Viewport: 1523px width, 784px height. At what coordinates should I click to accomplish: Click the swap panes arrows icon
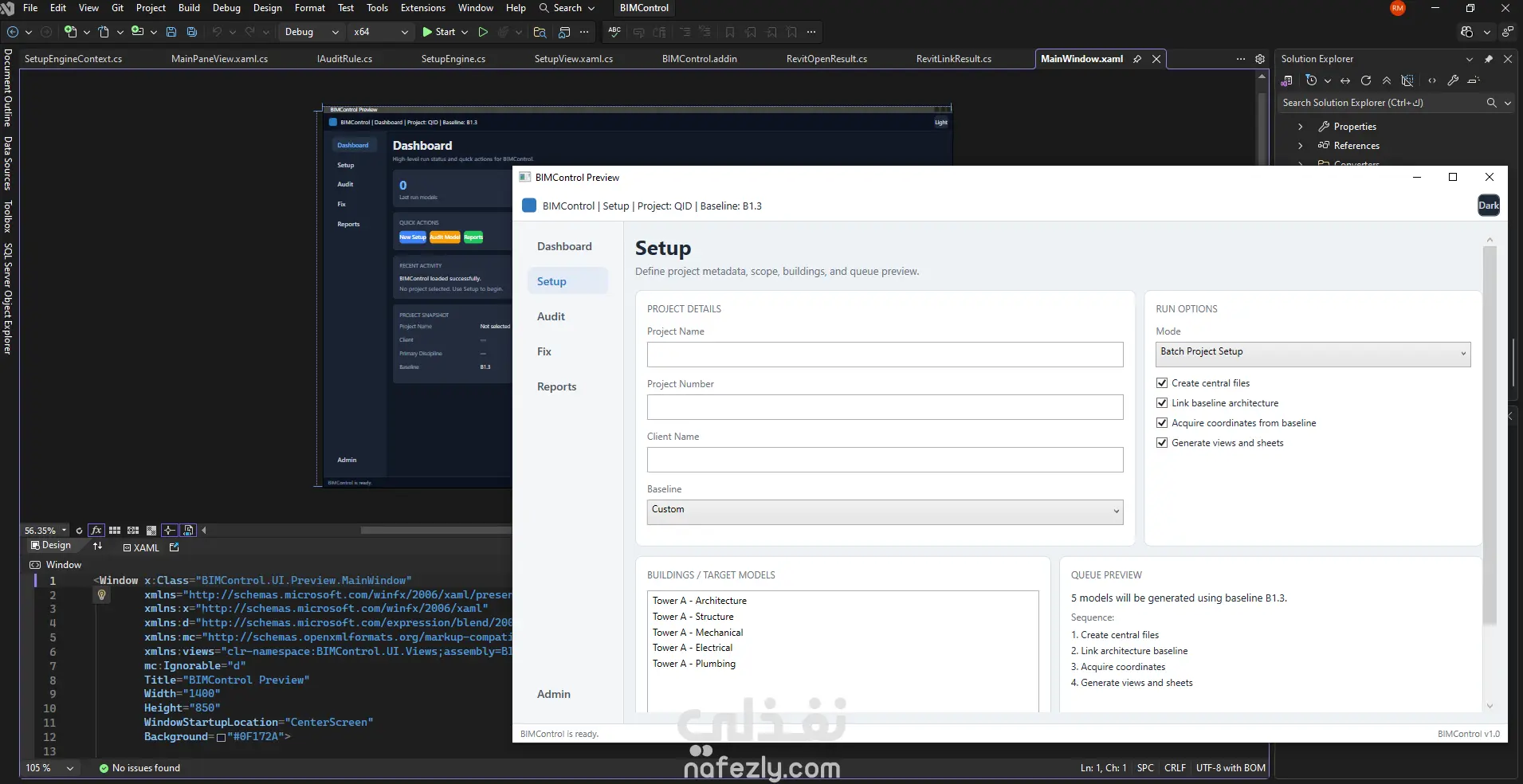(x=98, y=547)
